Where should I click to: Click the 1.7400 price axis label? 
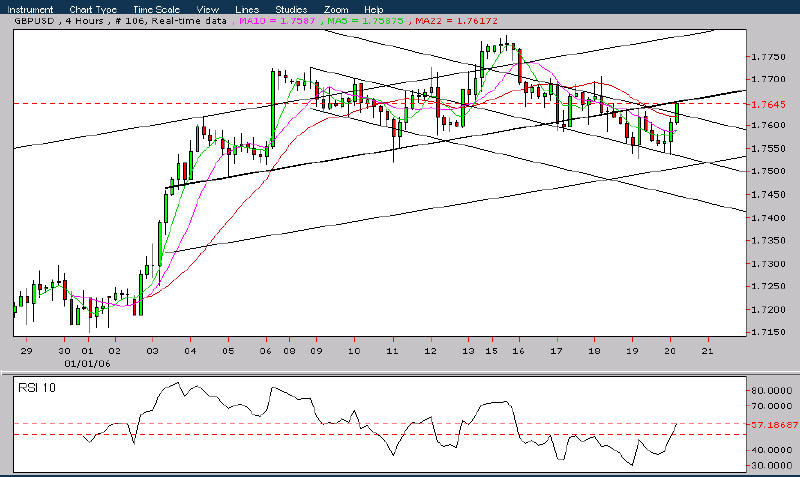[x=768, y=218]
